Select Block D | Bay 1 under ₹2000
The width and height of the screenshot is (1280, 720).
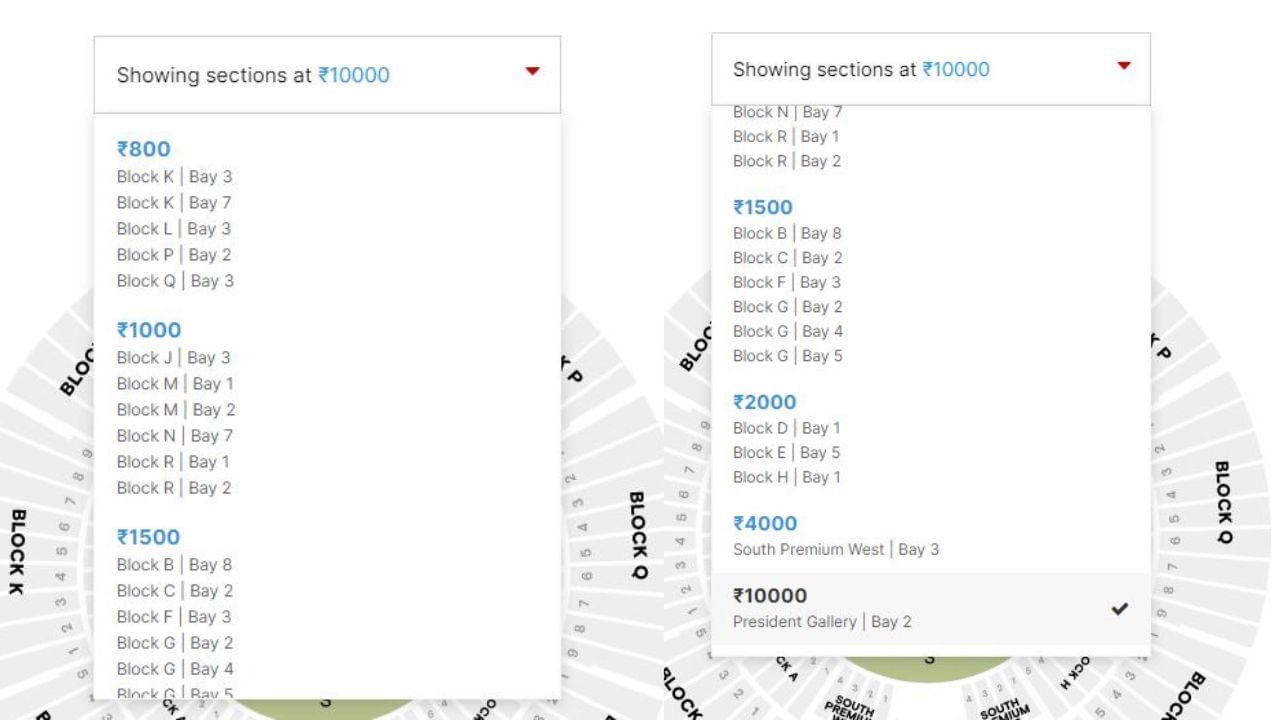pyautogui.click(x=786, y=428)
